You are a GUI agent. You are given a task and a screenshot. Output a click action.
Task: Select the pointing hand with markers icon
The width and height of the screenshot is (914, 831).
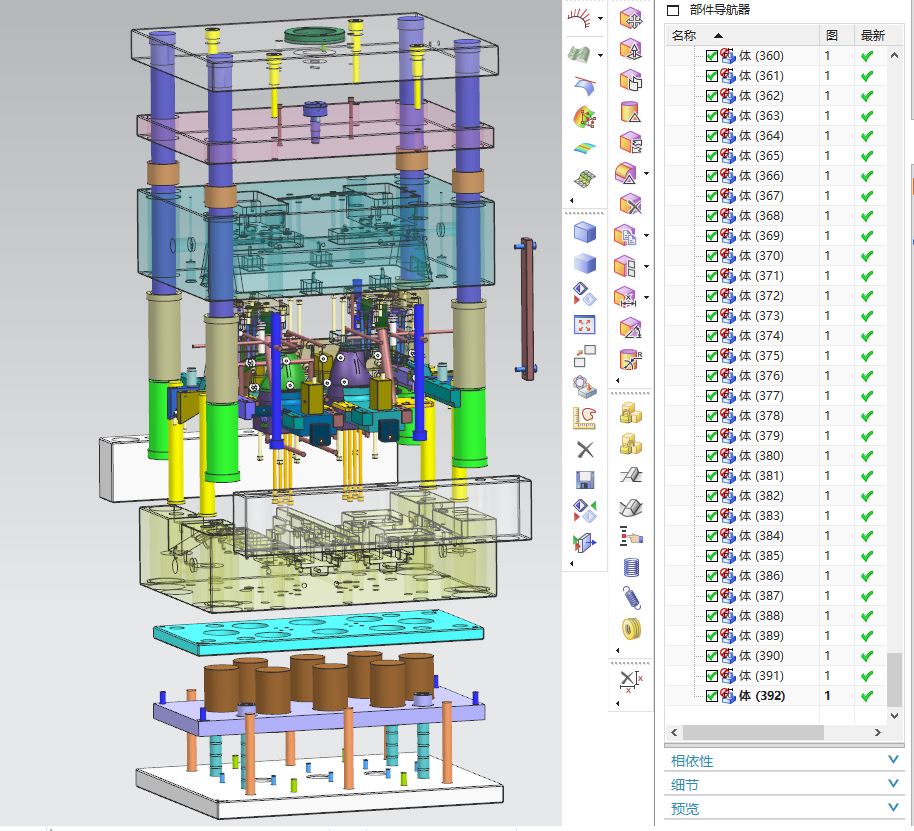(631, 536)
